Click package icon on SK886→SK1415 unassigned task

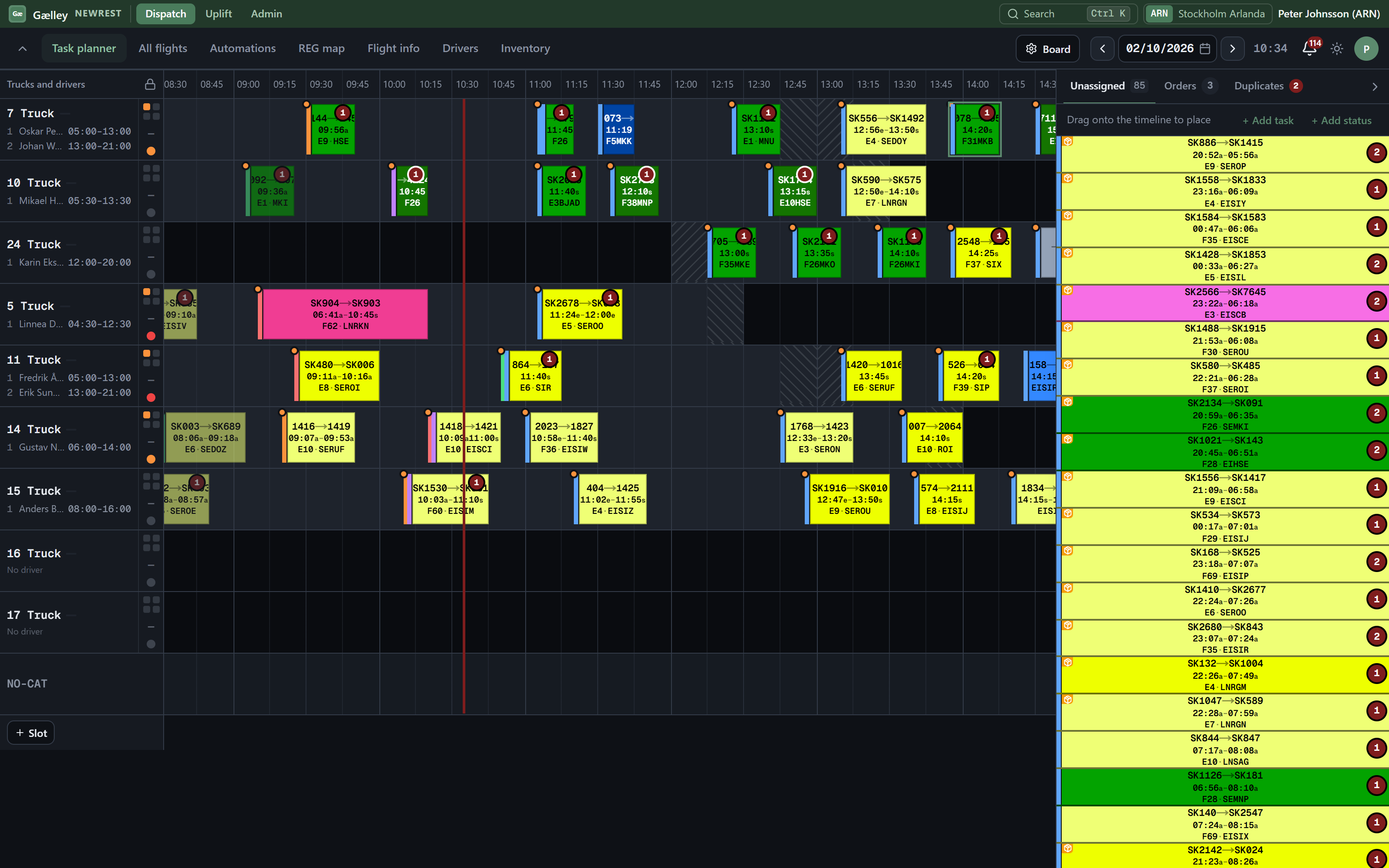1068,142
